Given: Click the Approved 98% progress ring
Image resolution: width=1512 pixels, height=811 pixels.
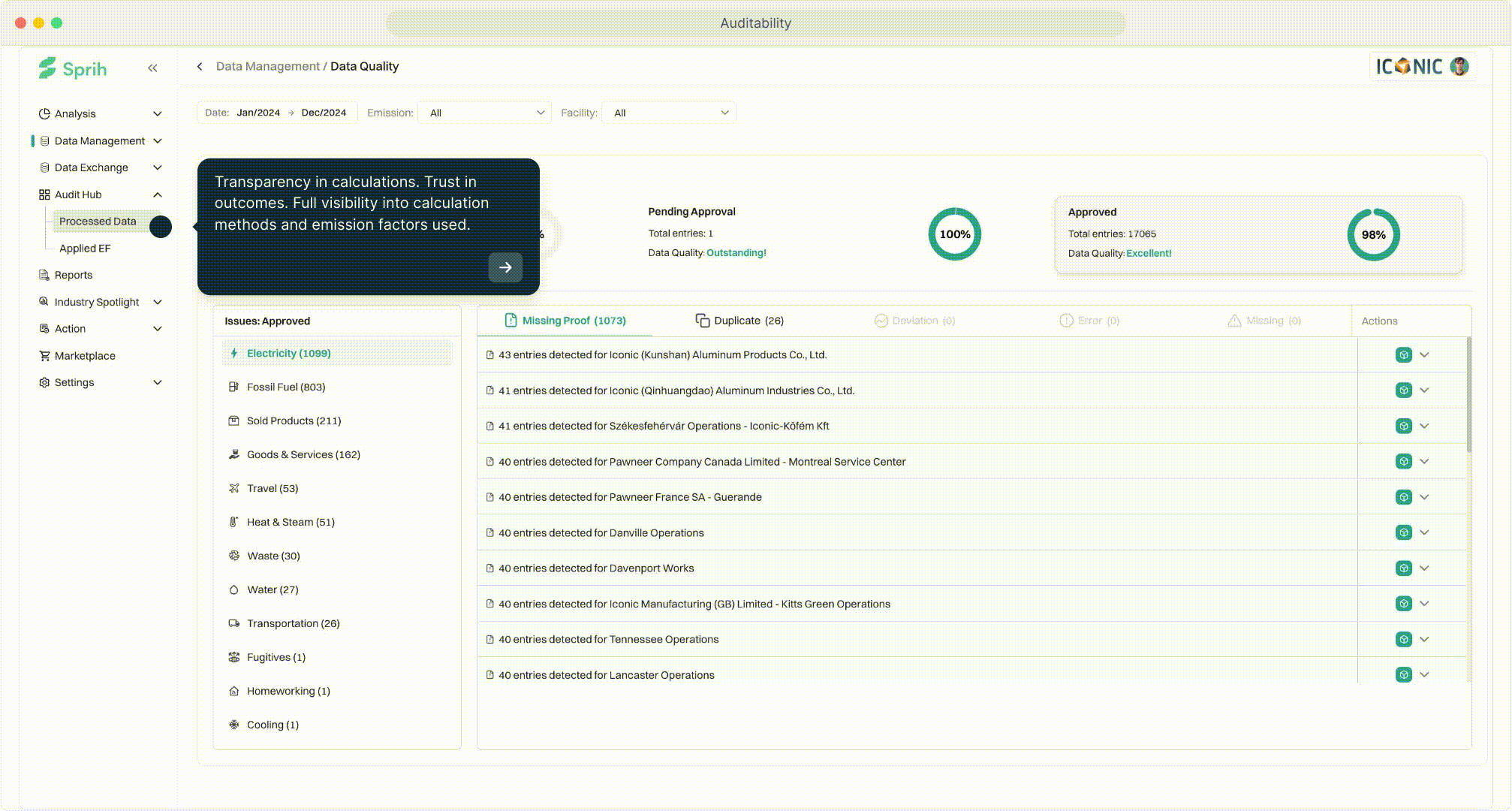Looking at the screenshot, I should tap(1373, 235).
